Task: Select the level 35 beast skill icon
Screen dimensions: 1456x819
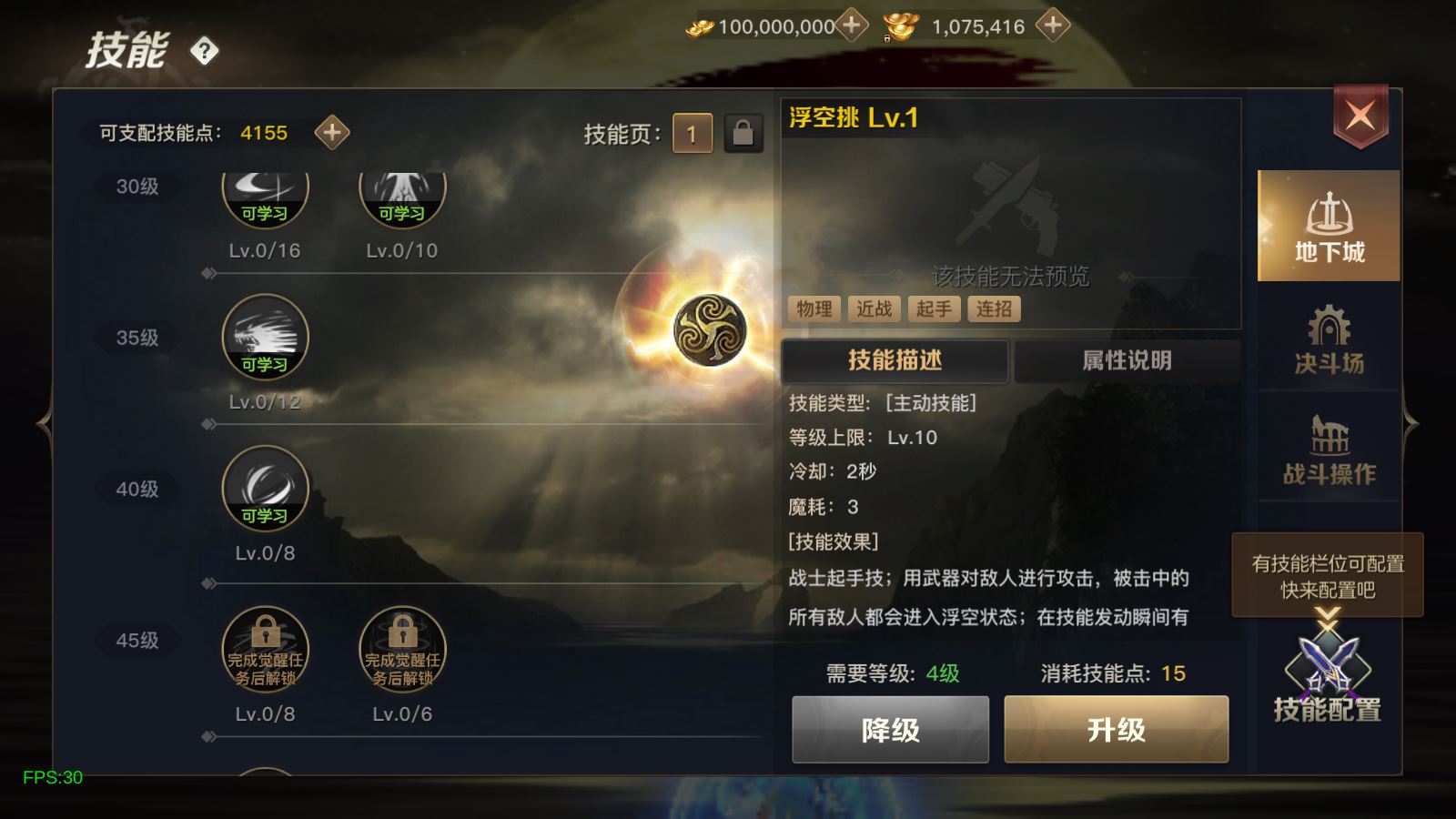Action: pyautogui.click(x=265, y=338)
